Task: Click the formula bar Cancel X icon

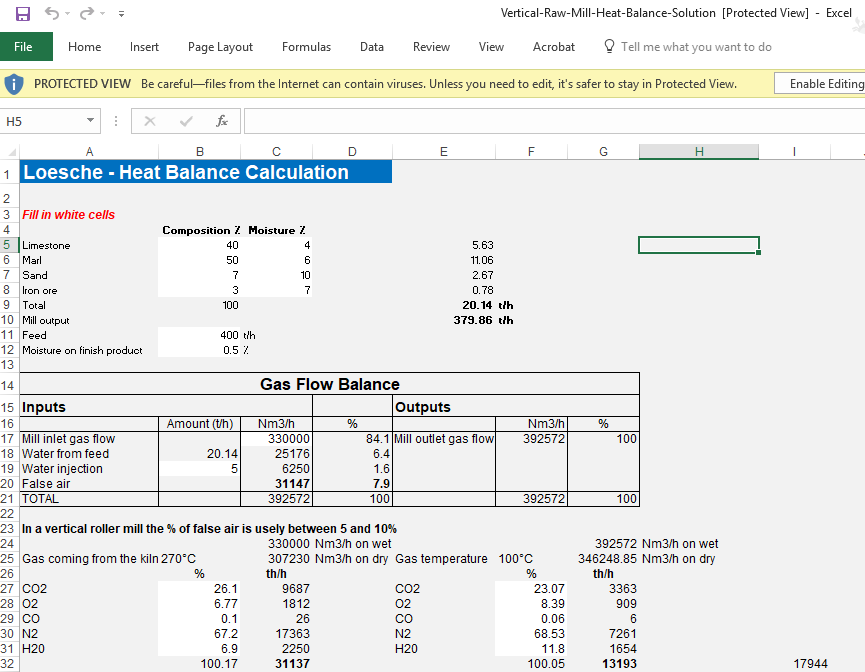Action: tap(149, 121)
